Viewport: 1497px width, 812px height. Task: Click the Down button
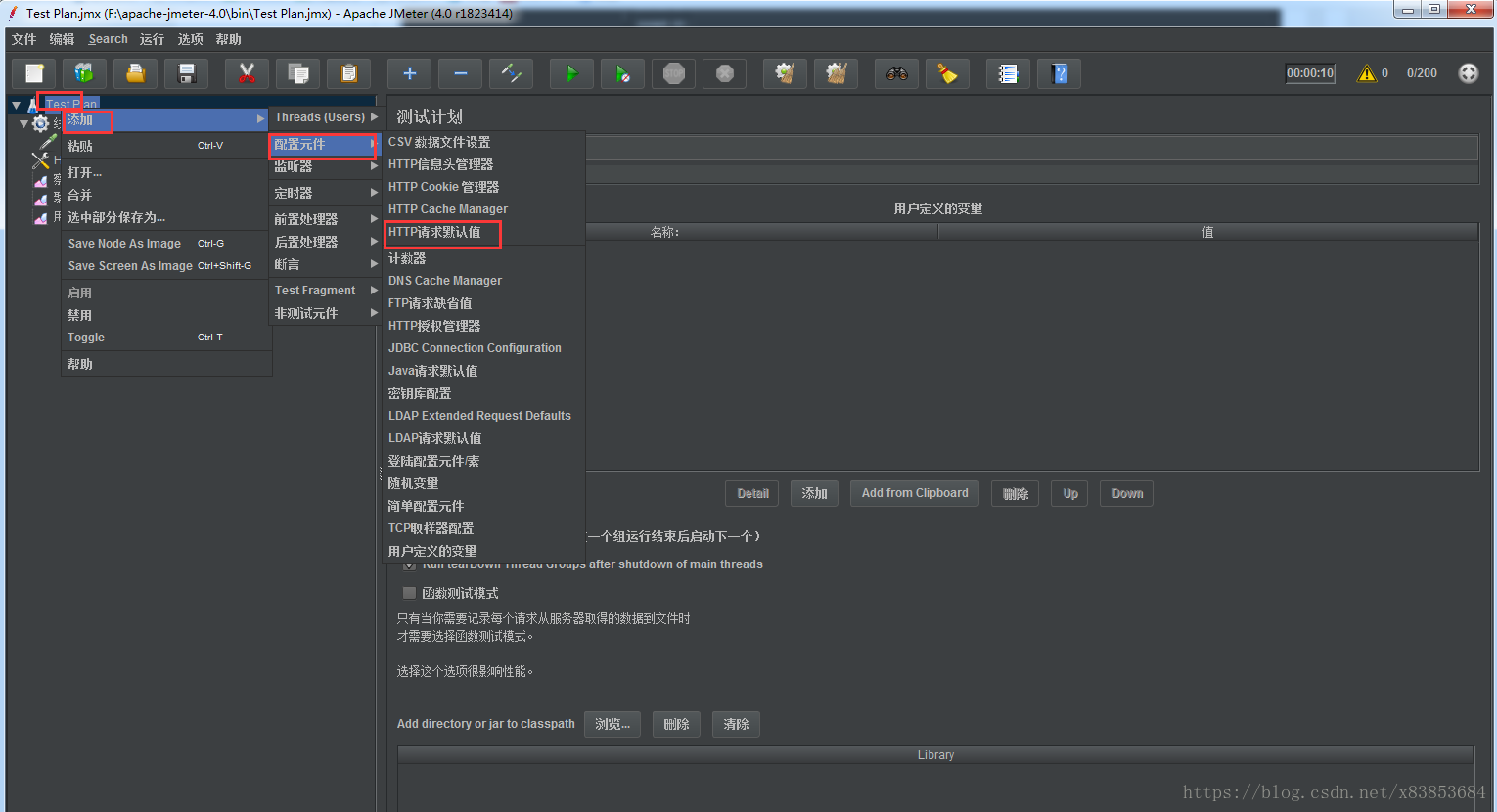tap(1127, 494)
